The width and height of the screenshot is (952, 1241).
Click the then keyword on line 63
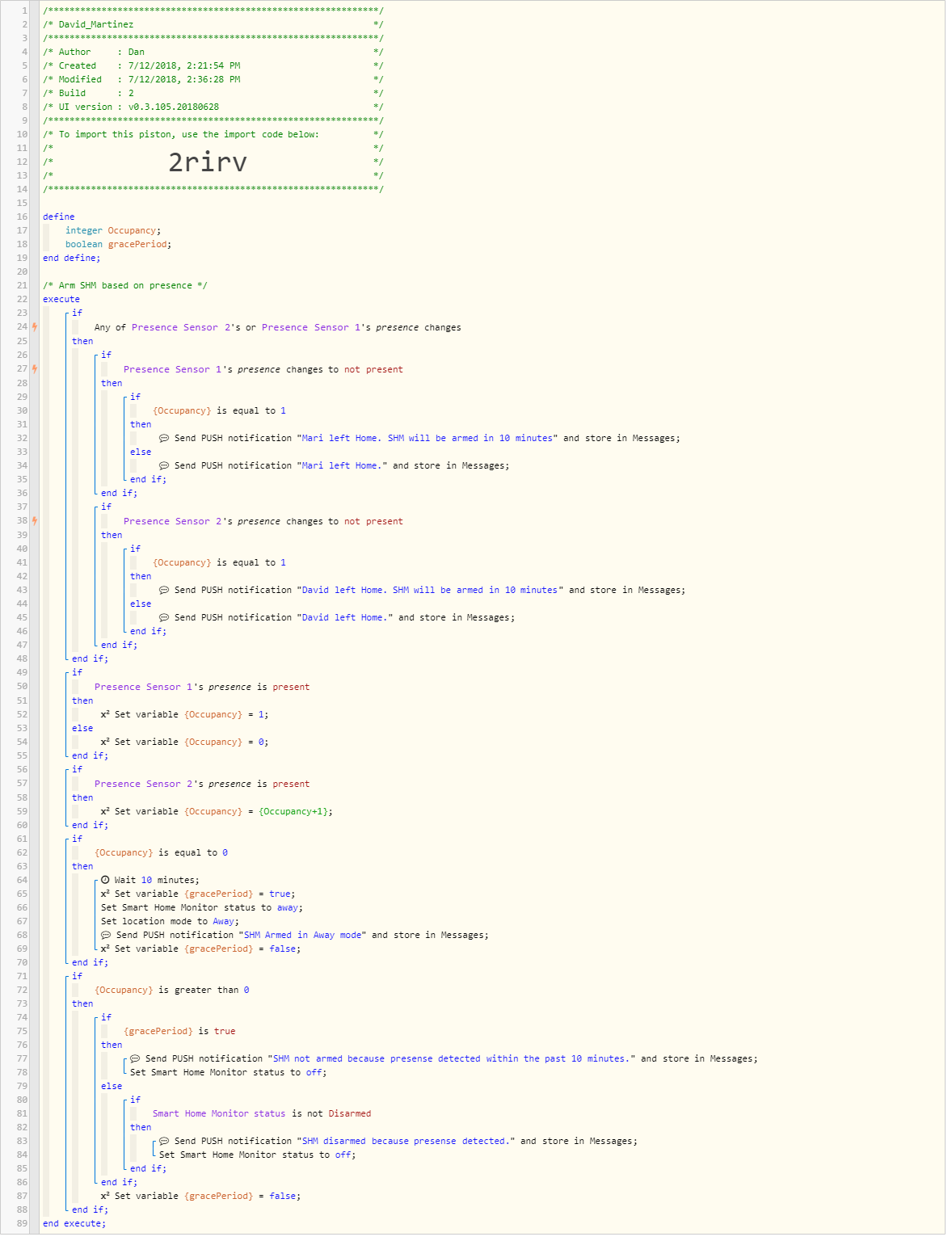82,866
